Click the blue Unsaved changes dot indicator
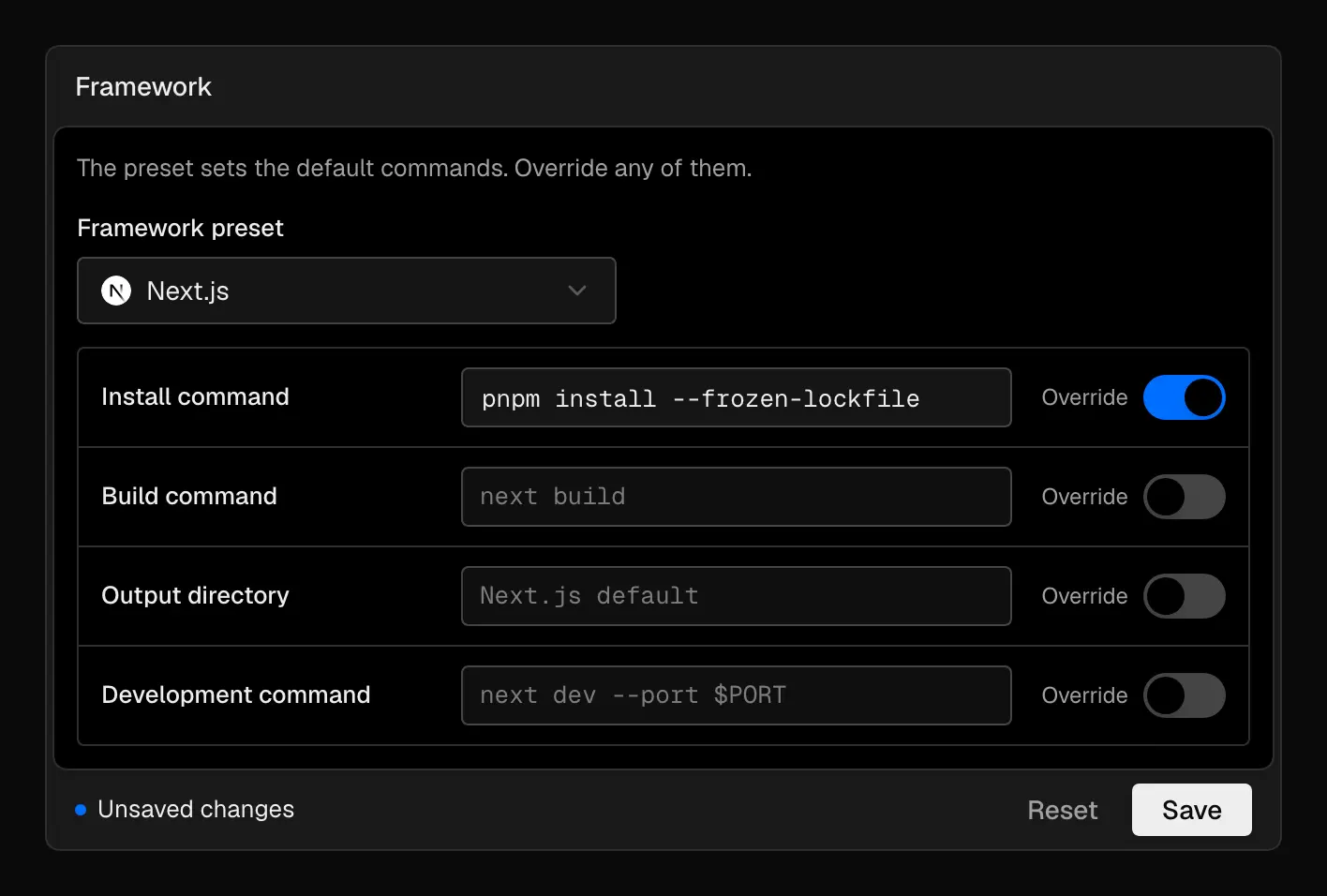 pos(81,810)
